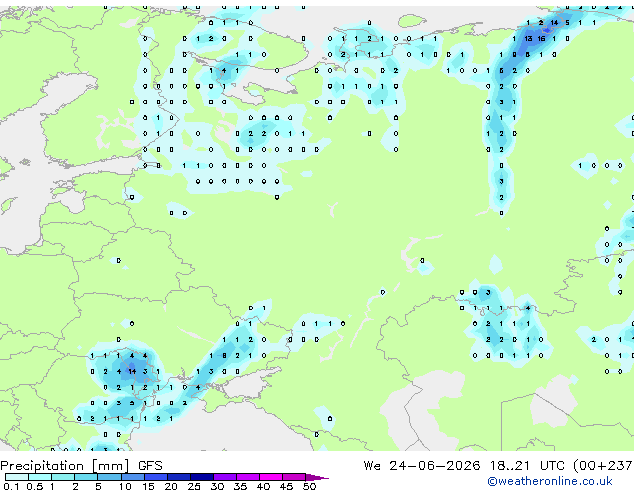This screenshot has height=490, width=634.
Task: Click the 35–40 mm violet legend segment
Action: (x=247, y=477)
